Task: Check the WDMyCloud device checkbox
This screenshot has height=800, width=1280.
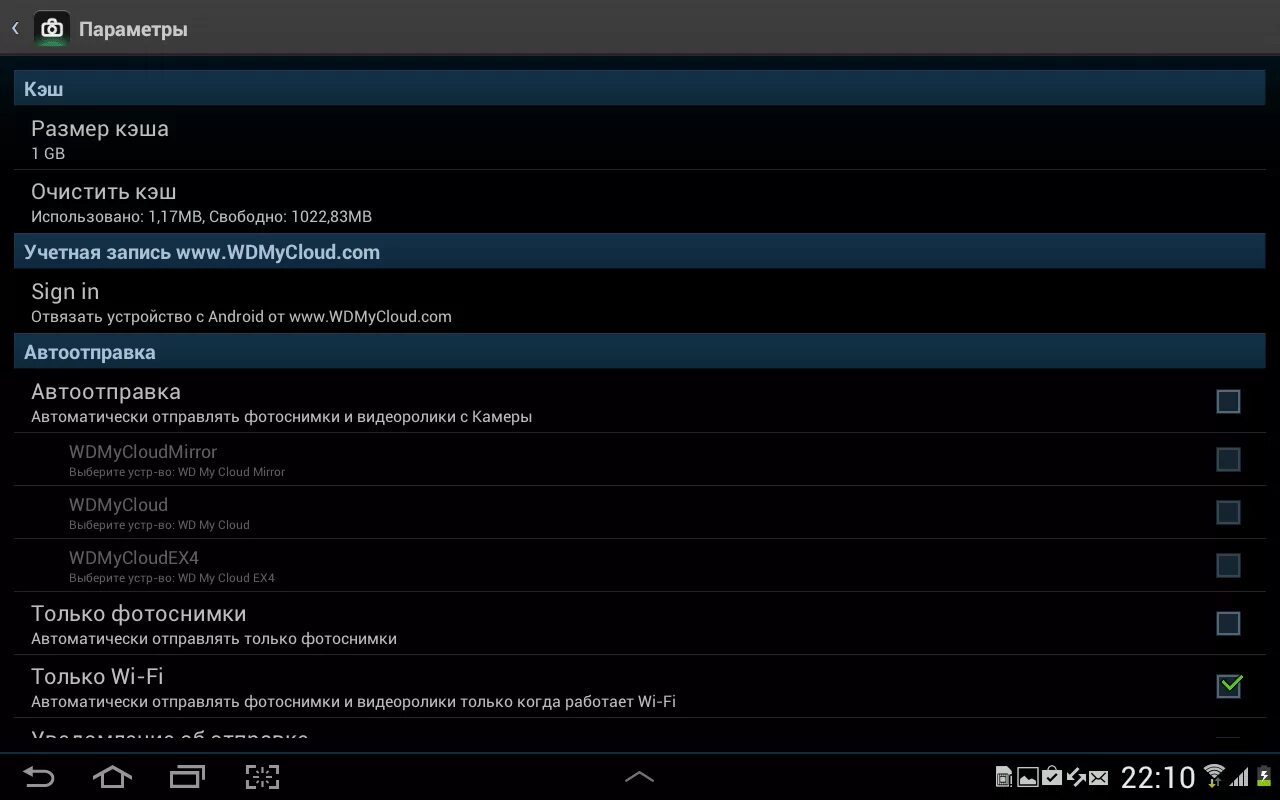Action: click(1228, 512)
